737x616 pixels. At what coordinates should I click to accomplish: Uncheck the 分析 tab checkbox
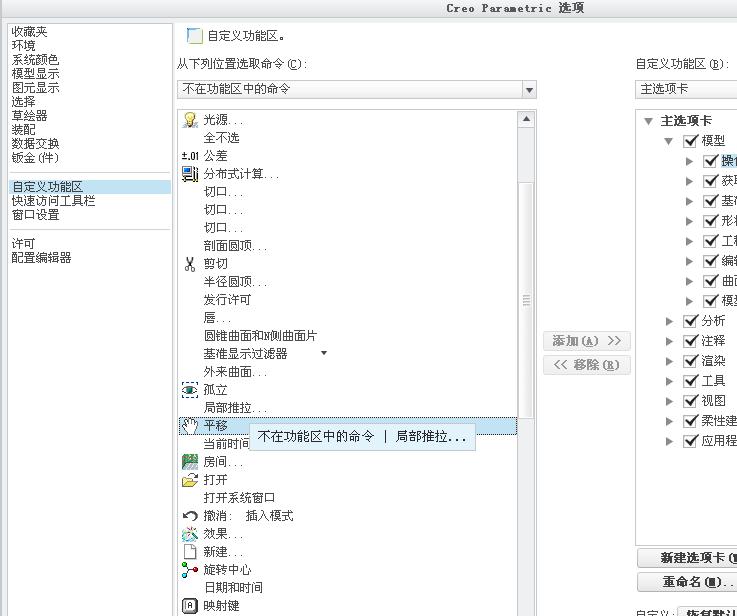690,321
